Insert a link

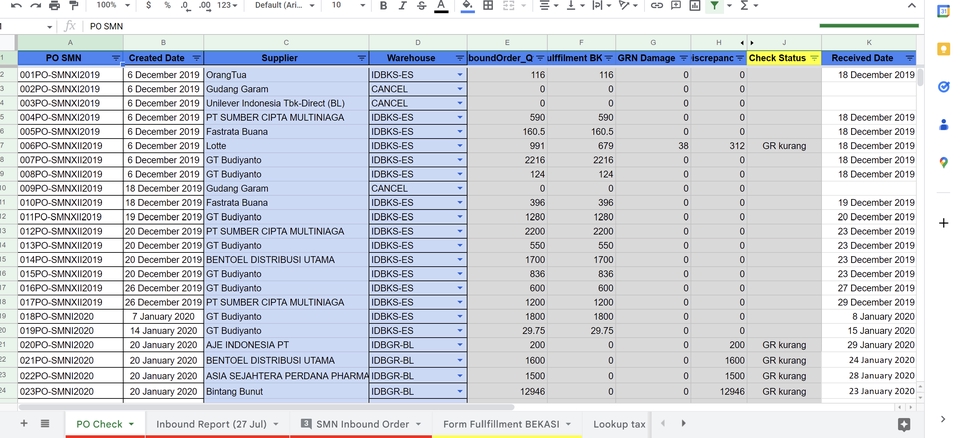point(657,6)
